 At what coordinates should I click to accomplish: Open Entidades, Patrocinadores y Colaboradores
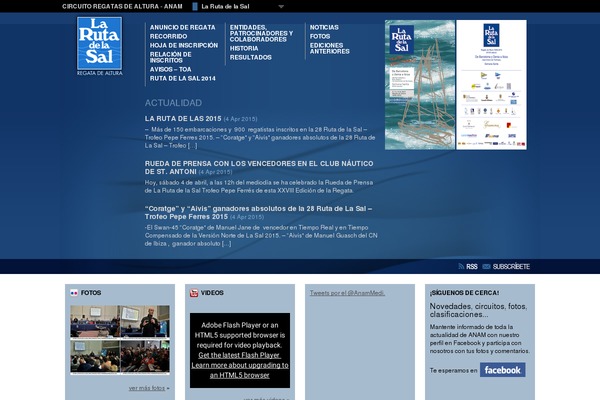tap(261, 33)
